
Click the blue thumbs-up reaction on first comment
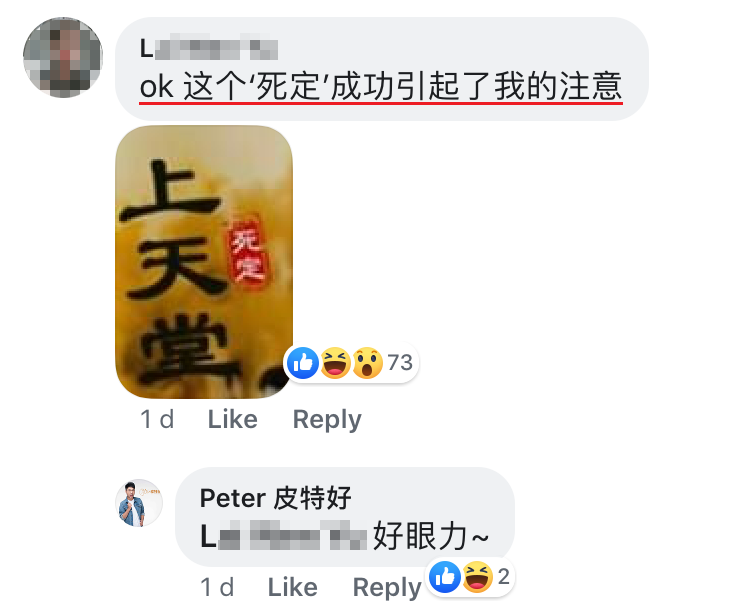point(303,363)
